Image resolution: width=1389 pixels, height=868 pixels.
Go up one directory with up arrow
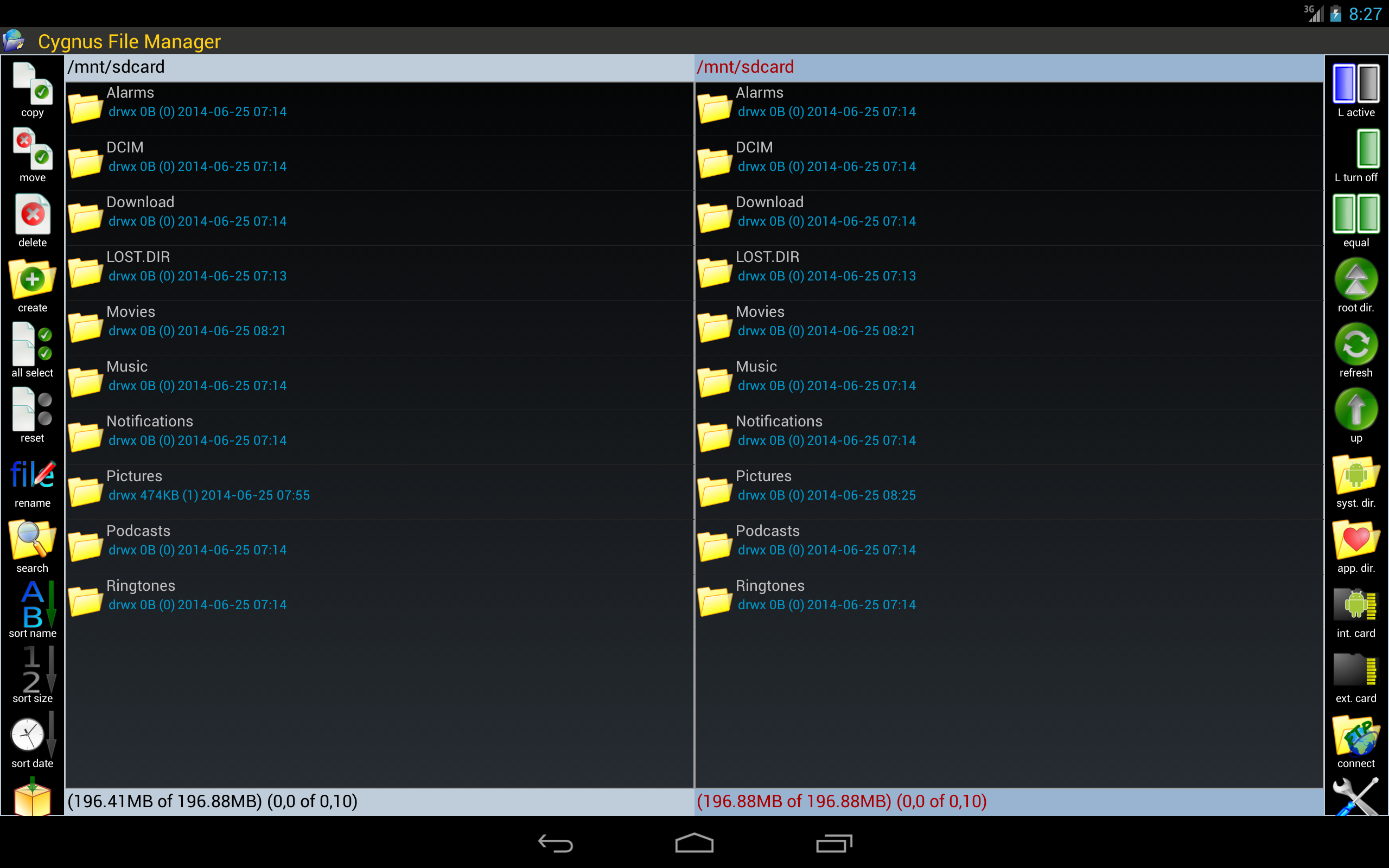(x=1356, y=411)
